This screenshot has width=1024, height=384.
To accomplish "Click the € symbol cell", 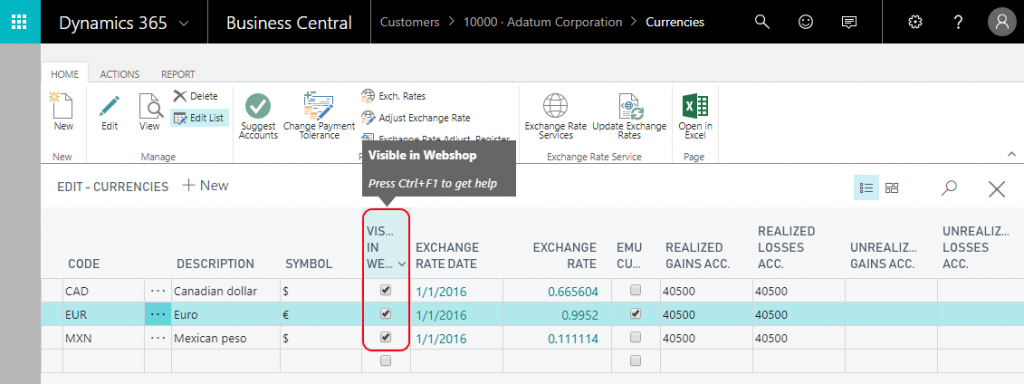I will click(x=321, y=315).
